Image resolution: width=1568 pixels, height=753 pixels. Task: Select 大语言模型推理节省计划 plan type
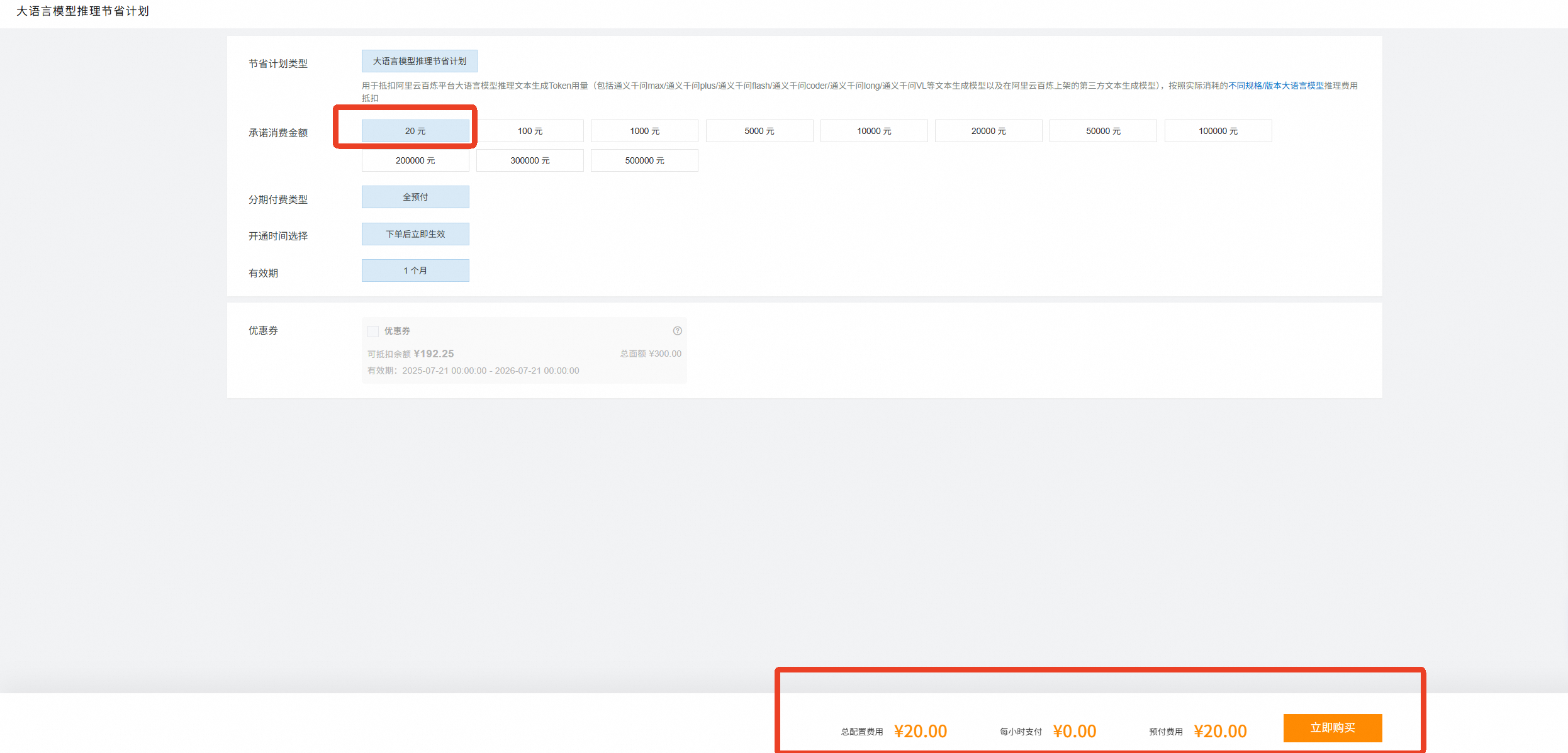coord(419,61)
